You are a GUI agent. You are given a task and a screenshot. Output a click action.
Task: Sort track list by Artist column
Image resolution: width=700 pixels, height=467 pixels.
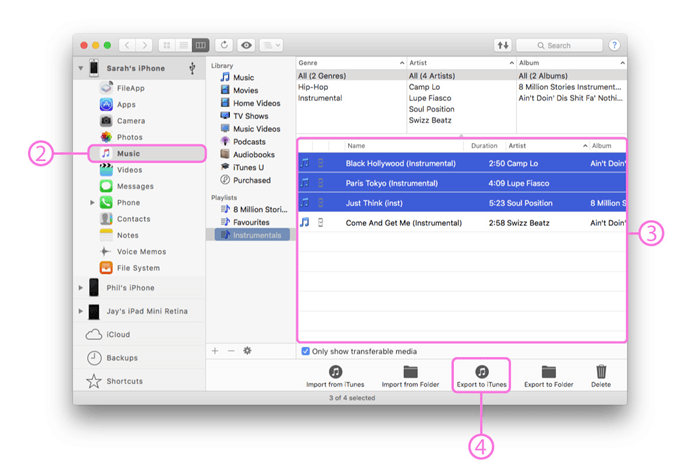(547, 146)
